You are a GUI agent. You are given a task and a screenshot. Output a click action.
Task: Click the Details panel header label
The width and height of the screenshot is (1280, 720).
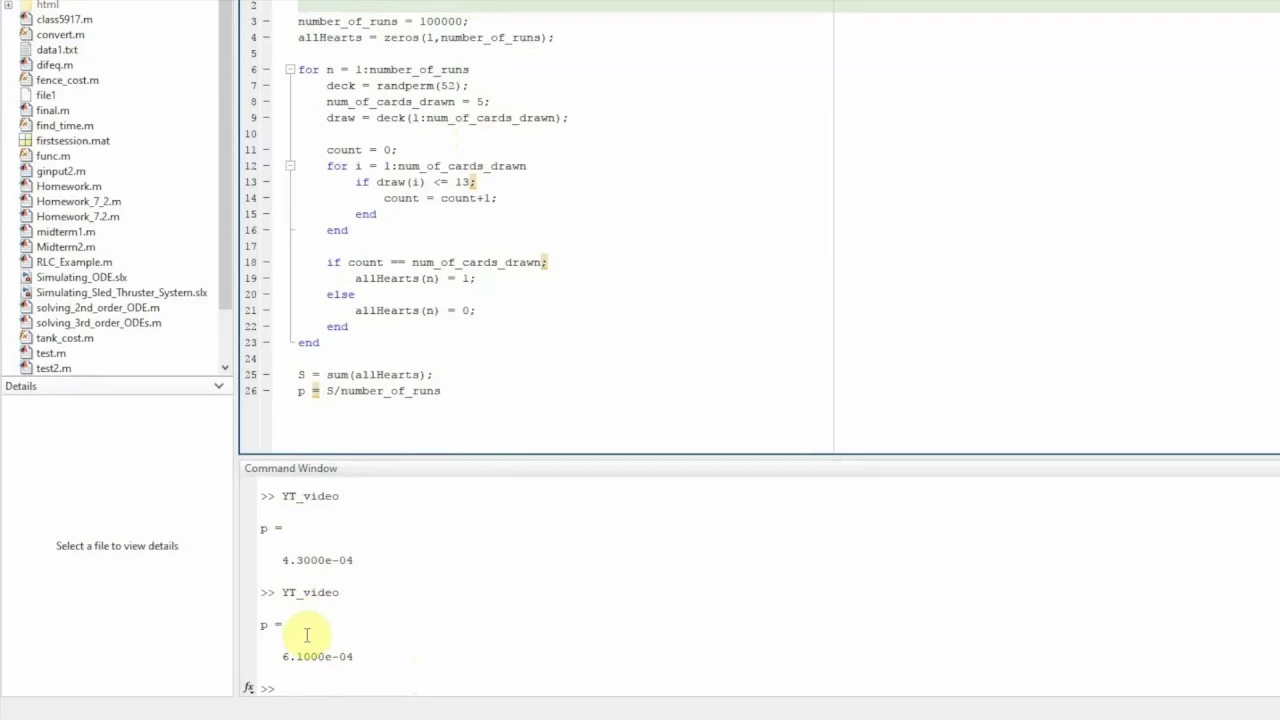pyautogui.click(x=20, y=386)
